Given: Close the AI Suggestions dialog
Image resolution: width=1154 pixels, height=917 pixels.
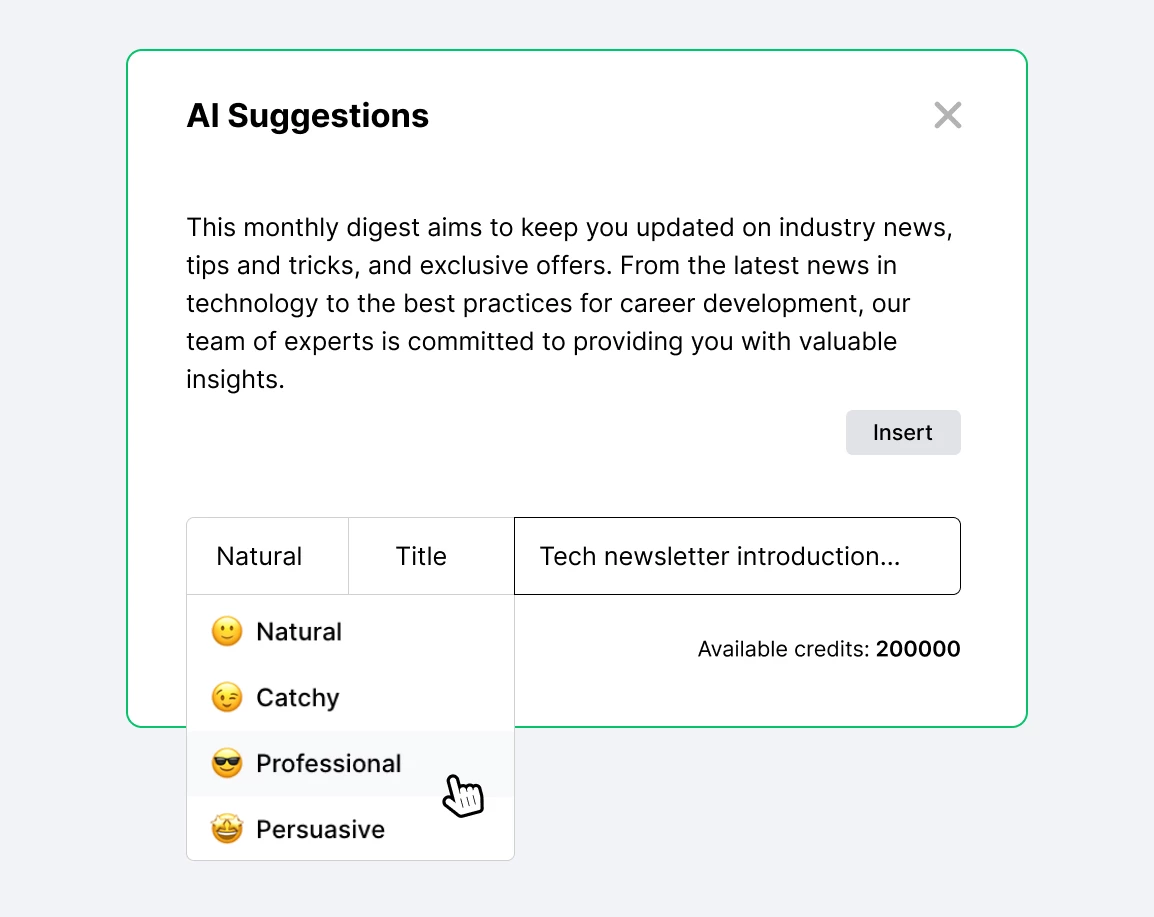Looking at the screenshot, I should click(947, 115).
